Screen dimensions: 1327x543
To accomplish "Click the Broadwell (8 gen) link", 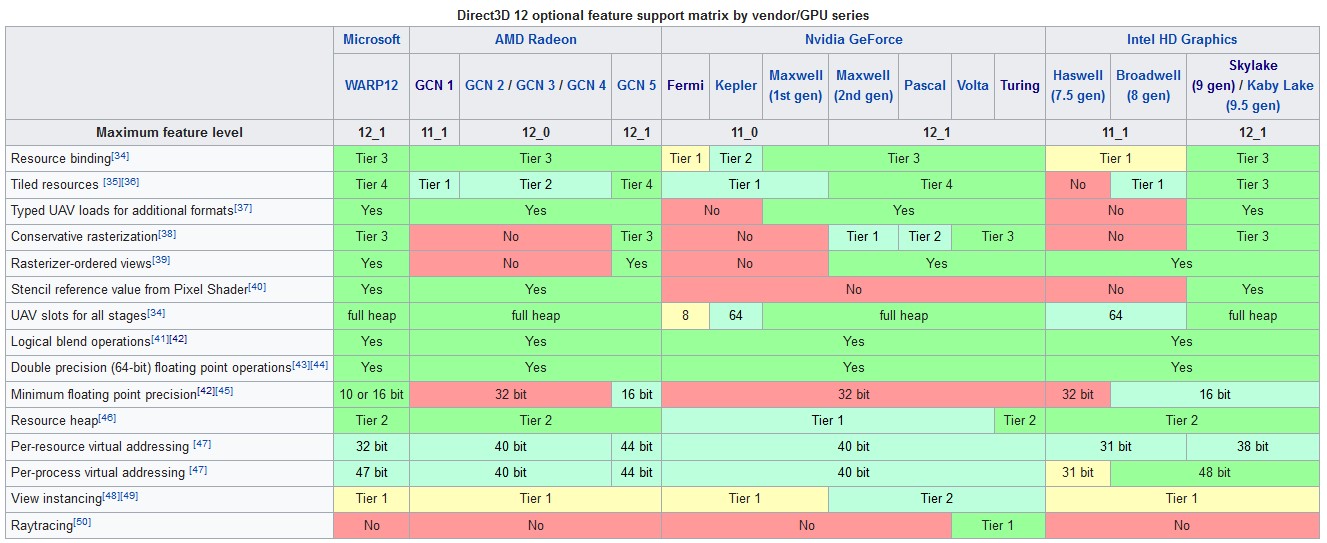I will [x=1148, y=86].
